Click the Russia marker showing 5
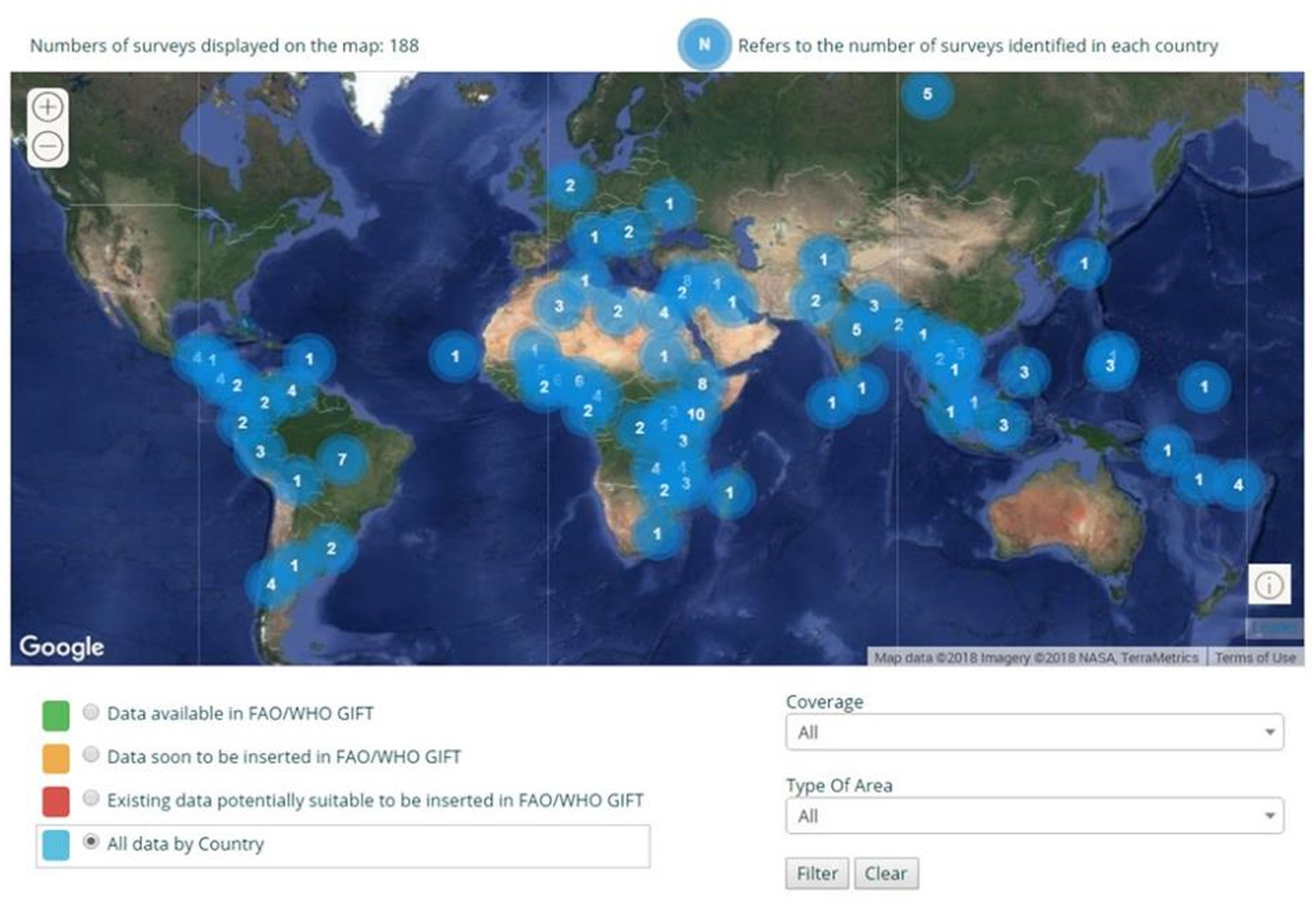This screenshot has width=1316, height=912. [x=927, y=94]
